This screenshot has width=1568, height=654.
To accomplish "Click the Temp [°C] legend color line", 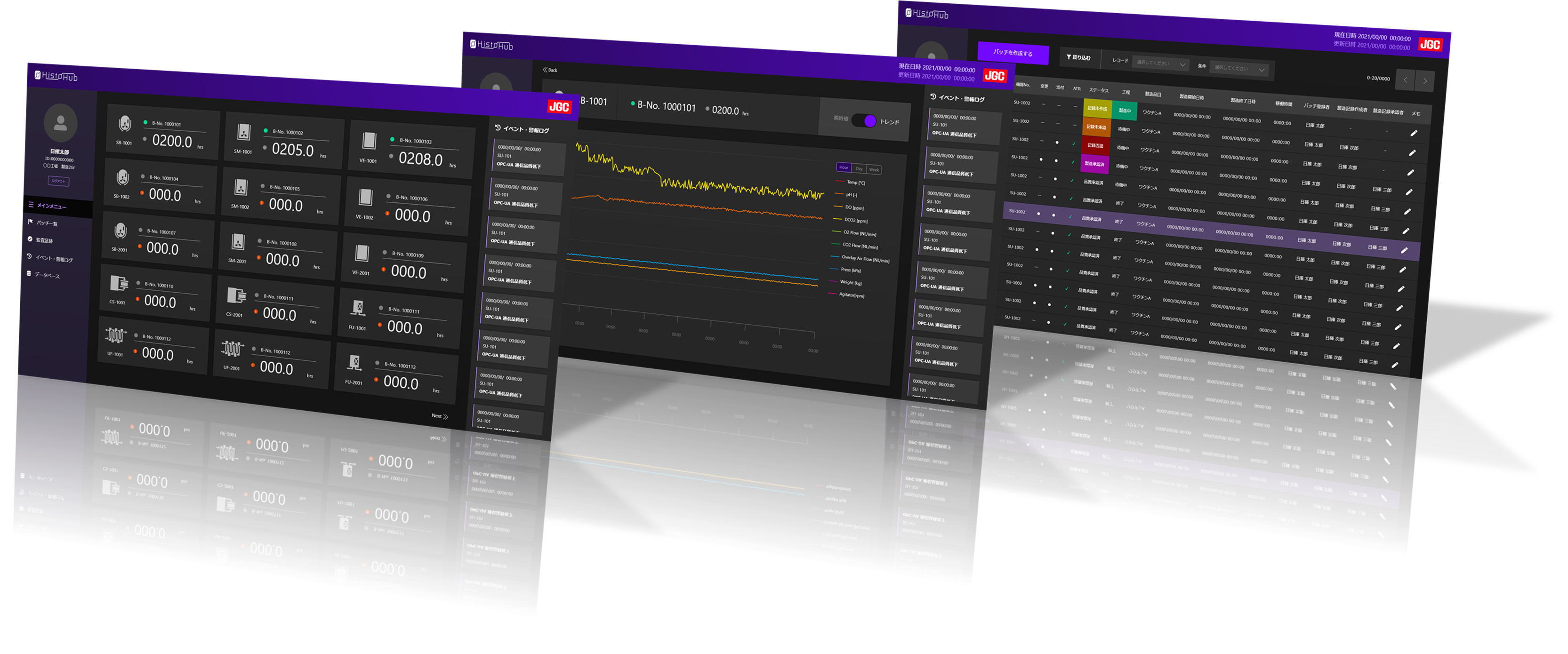I will pos(840,181).
